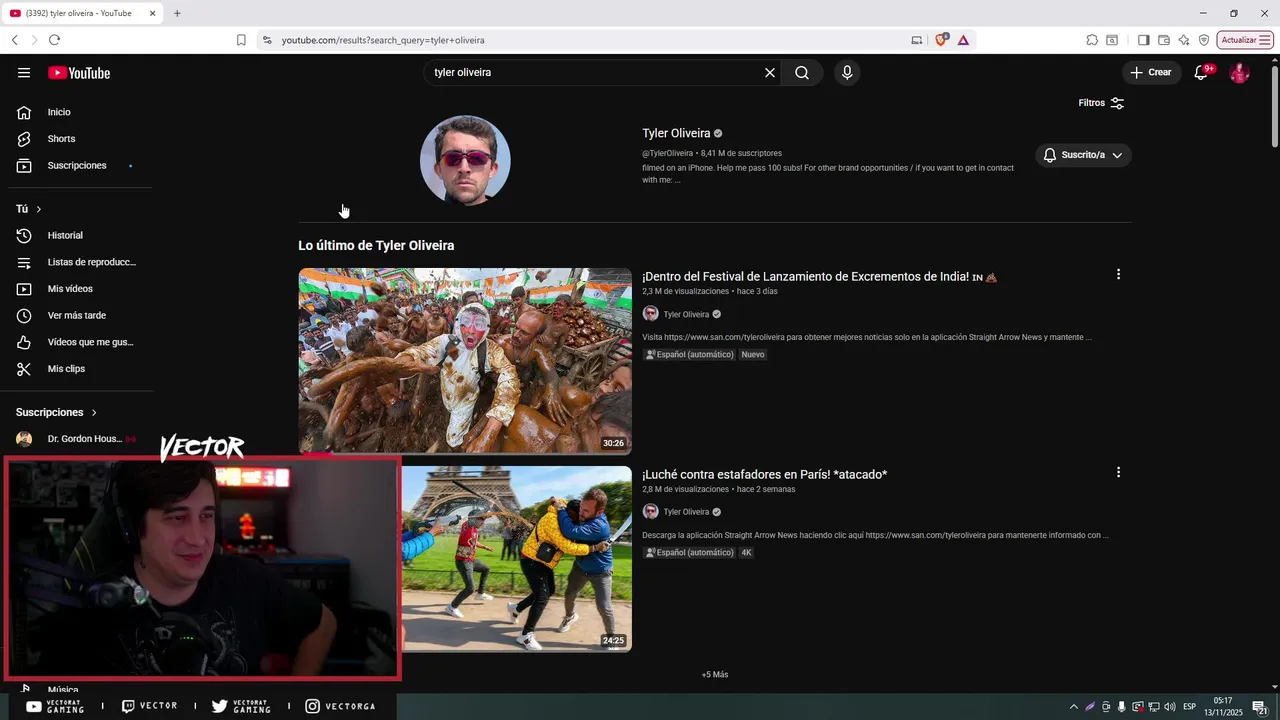This screenshot has height=720, width=1280.
Task: Click Tyler Oliveira avatar under París video
Action: coord(650,512)
